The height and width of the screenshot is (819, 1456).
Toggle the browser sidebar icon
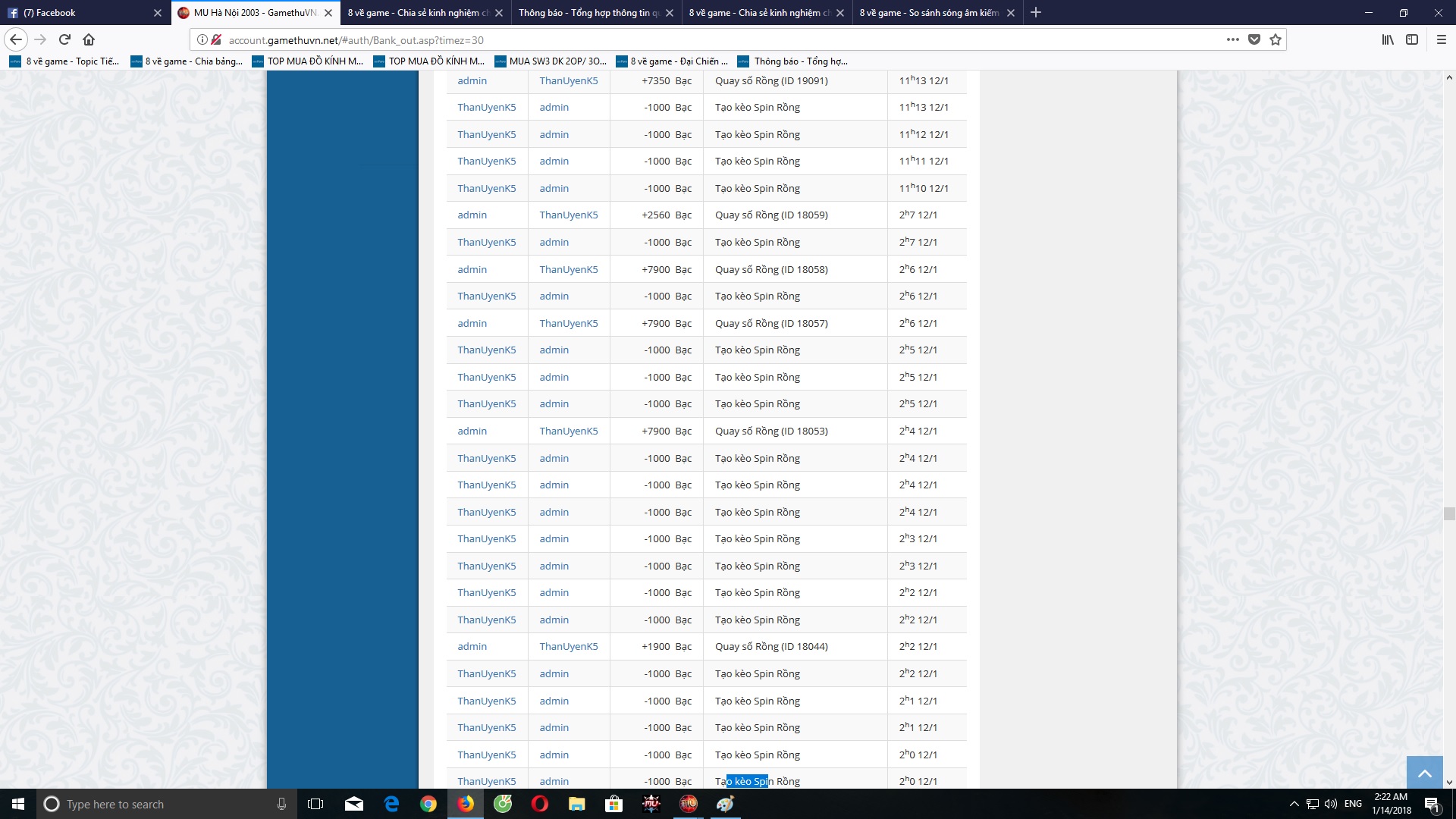(x=1412, y=39)
